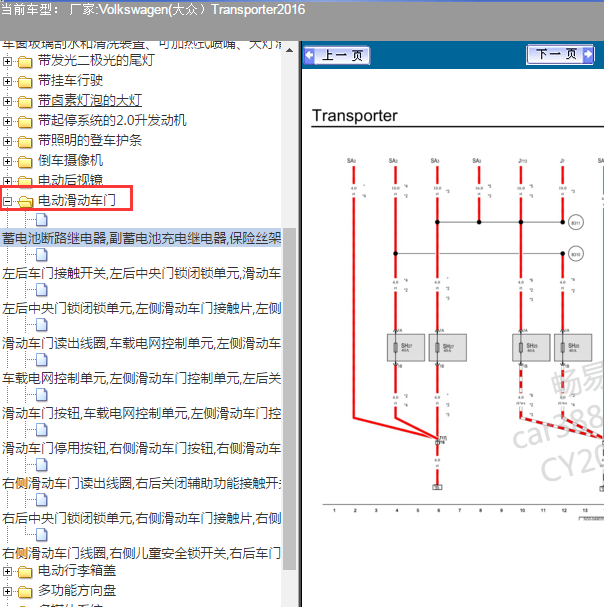Viewport: 604px width, 607px height.
Task: Click page icon above 右侧滑动车门读出线圈 entry
Action: click(x=41, y=465)
